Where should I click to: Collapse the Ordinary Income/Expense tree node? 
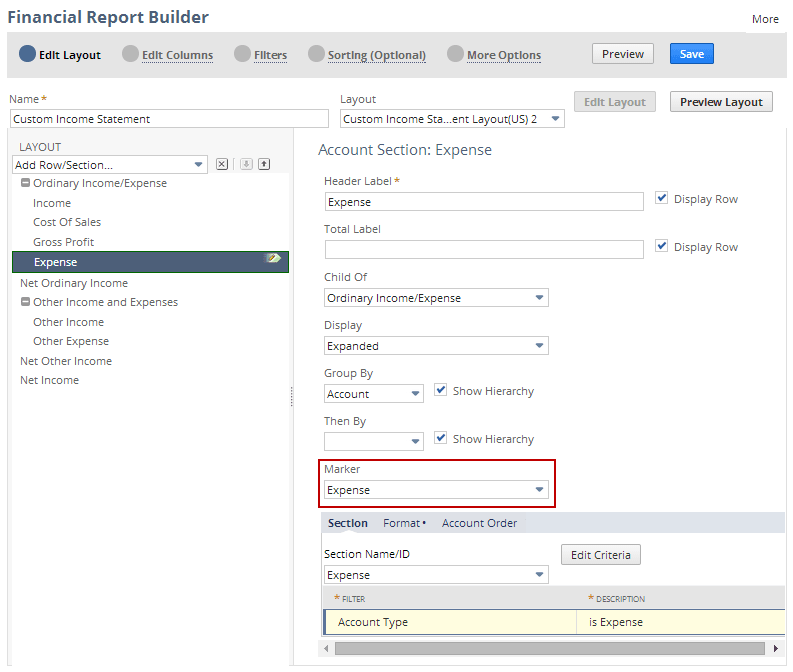point(25,183)
